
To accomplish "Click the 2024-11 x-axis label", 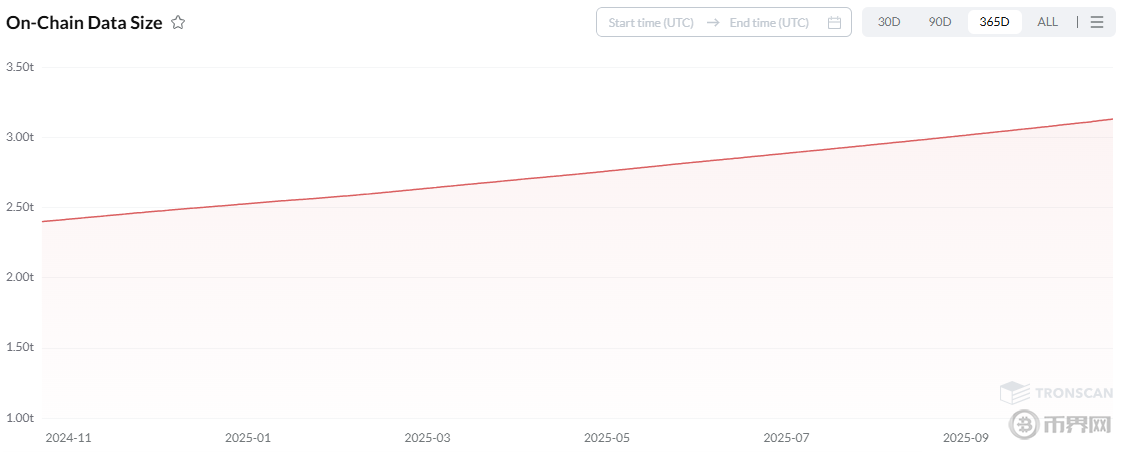I will tap(68, 438).
